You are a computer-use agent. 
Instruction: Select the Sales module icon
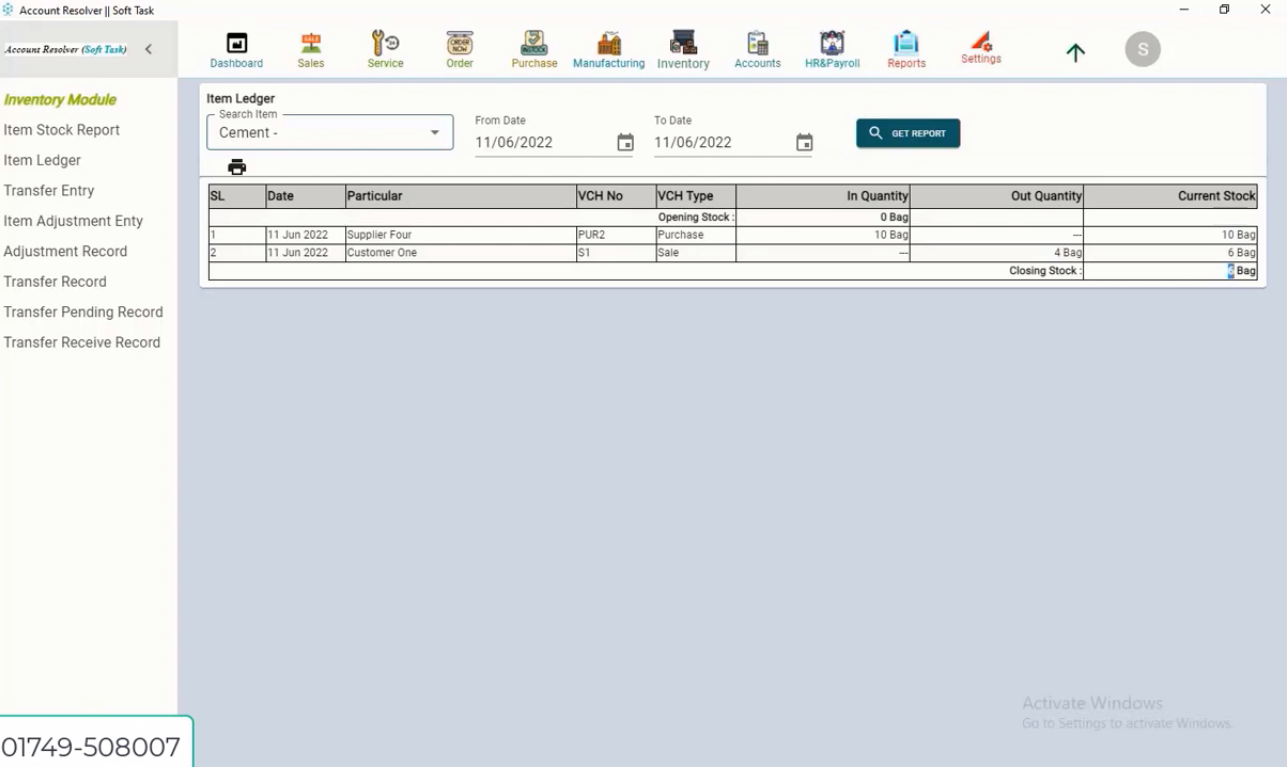pyautogui.click(x=310, y=48)
